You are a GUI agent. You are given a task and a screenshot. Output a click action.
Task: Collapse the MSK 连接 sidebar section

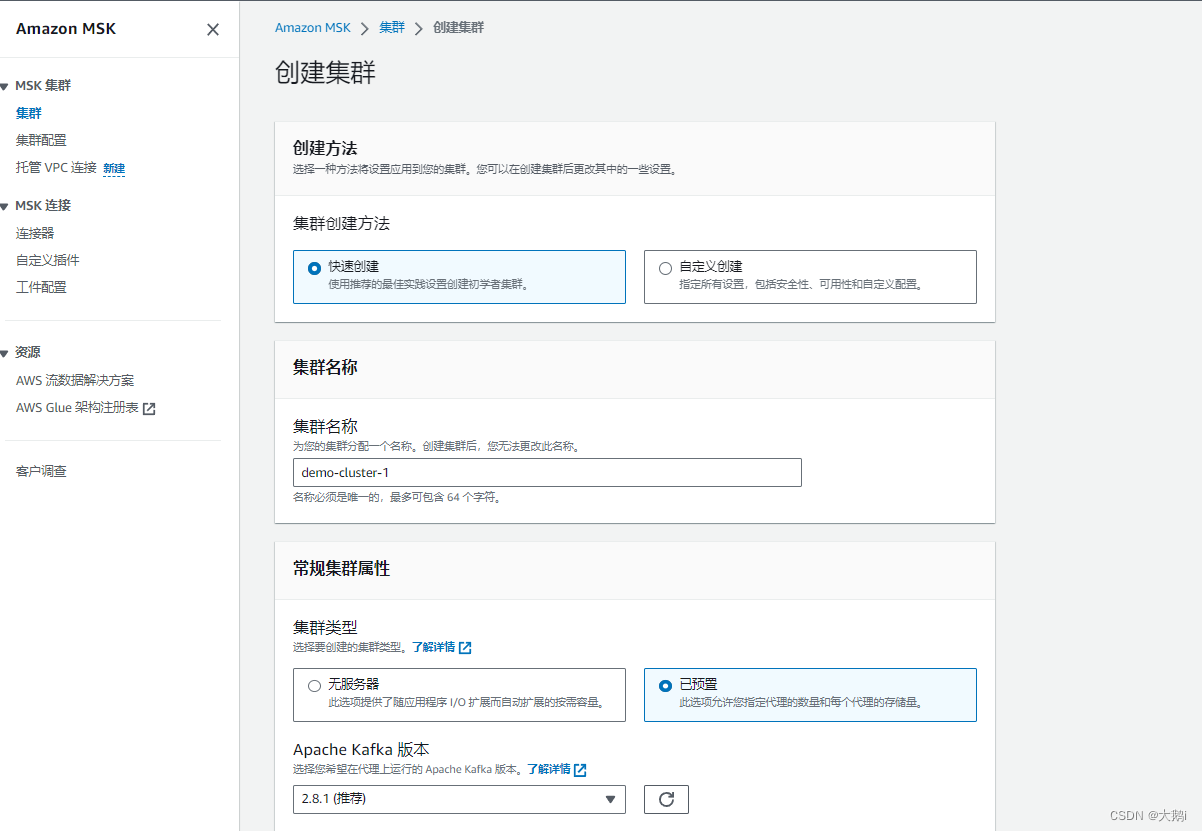pos(5,206)
